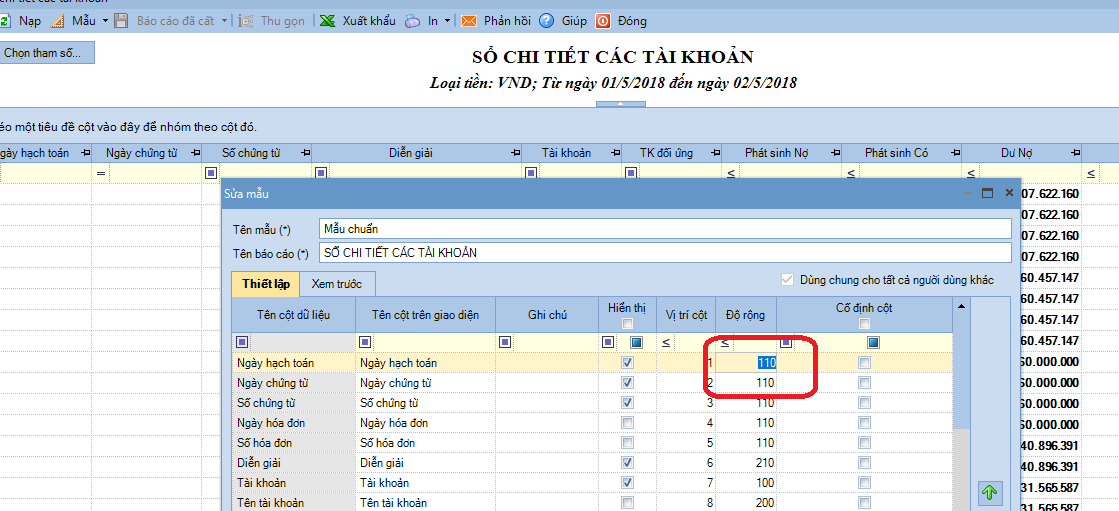Image resolution: width=1119 pixels, height=511 pixels.
Task: Pin the Số chứng từ column with its pin icon
Action: click(x=305, y=153)
